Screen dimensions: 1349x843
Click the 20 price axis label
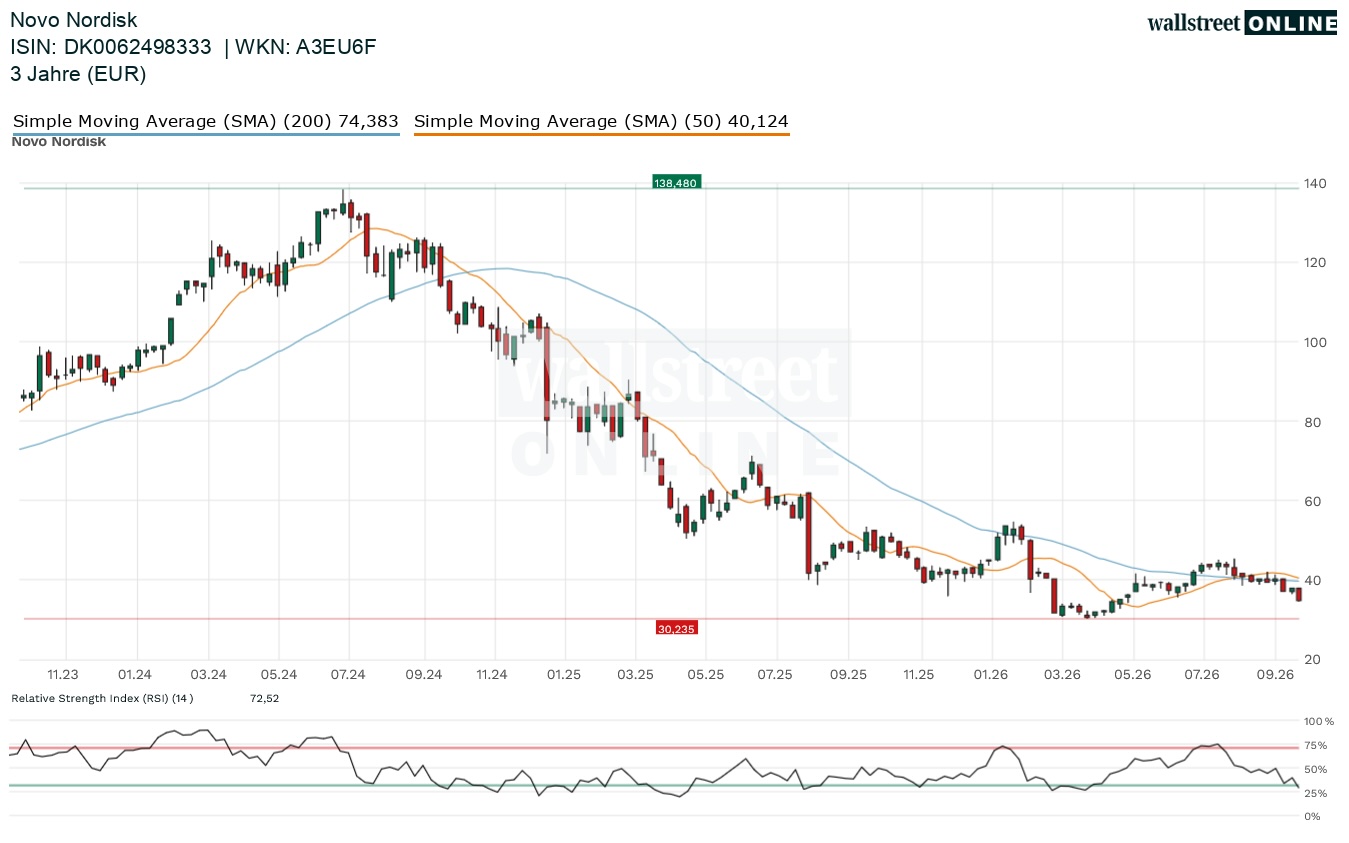pos(1311,660)
